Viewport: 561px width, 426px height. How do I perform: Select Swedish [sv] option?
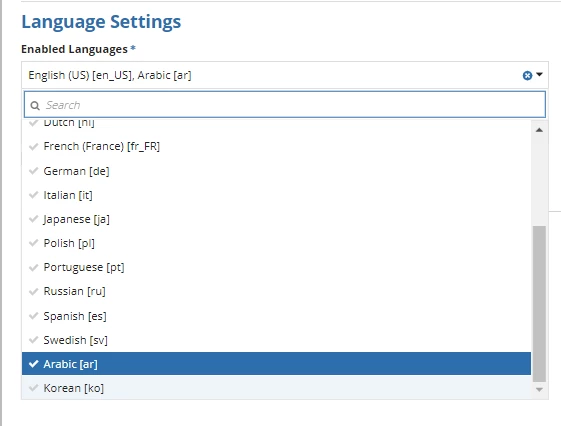tap(276, 340)
